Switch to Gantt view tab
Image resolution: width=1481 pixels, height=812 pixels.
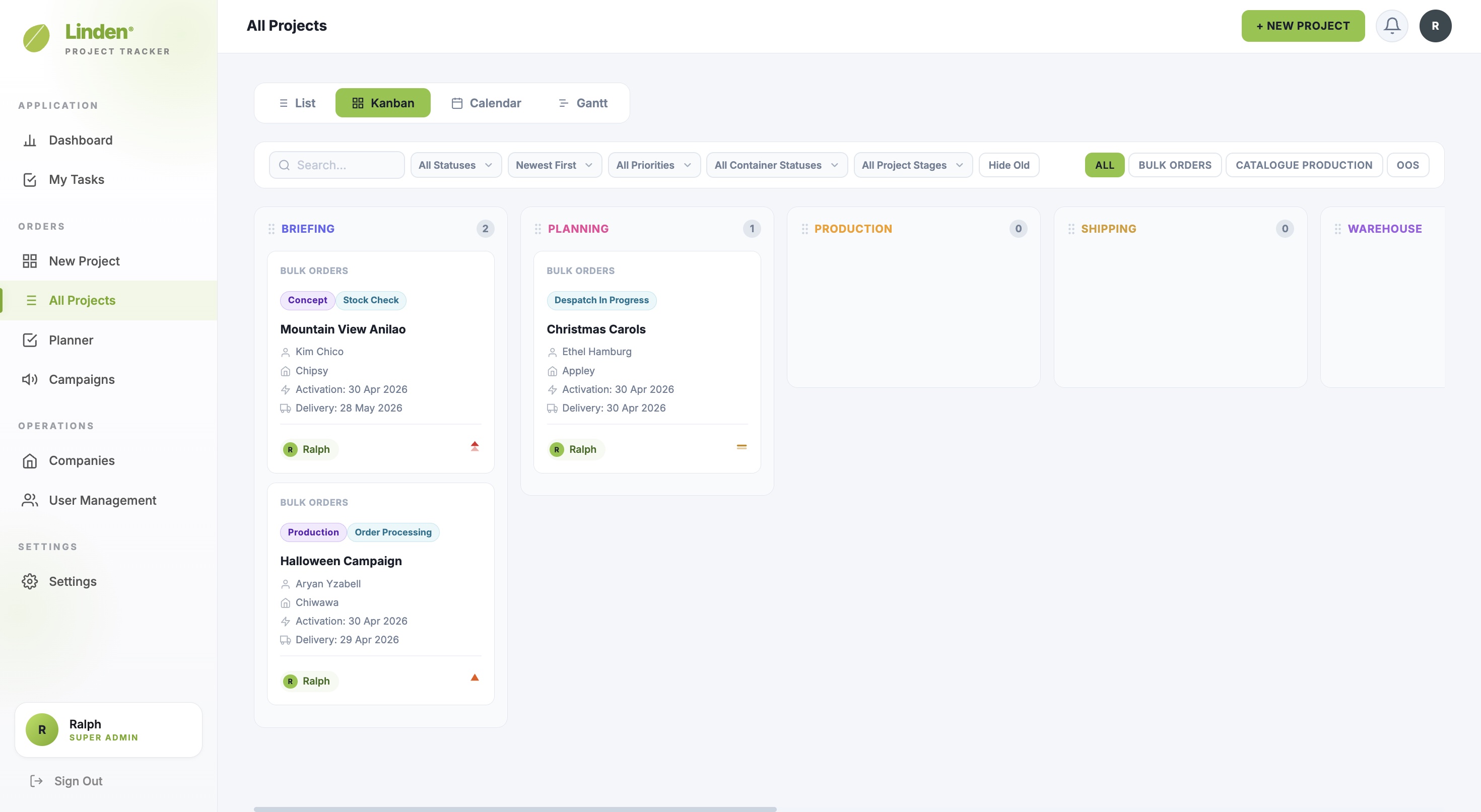(583, 103)
